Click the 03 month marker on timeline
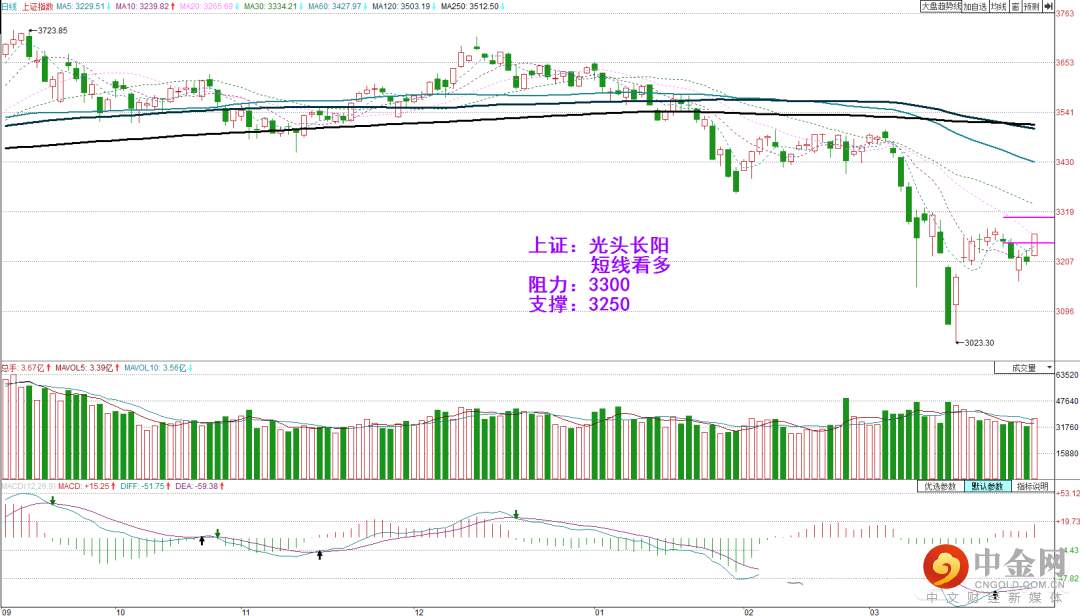The height and width of the screenshot is (616, 1080). click(x=873, y=612)
